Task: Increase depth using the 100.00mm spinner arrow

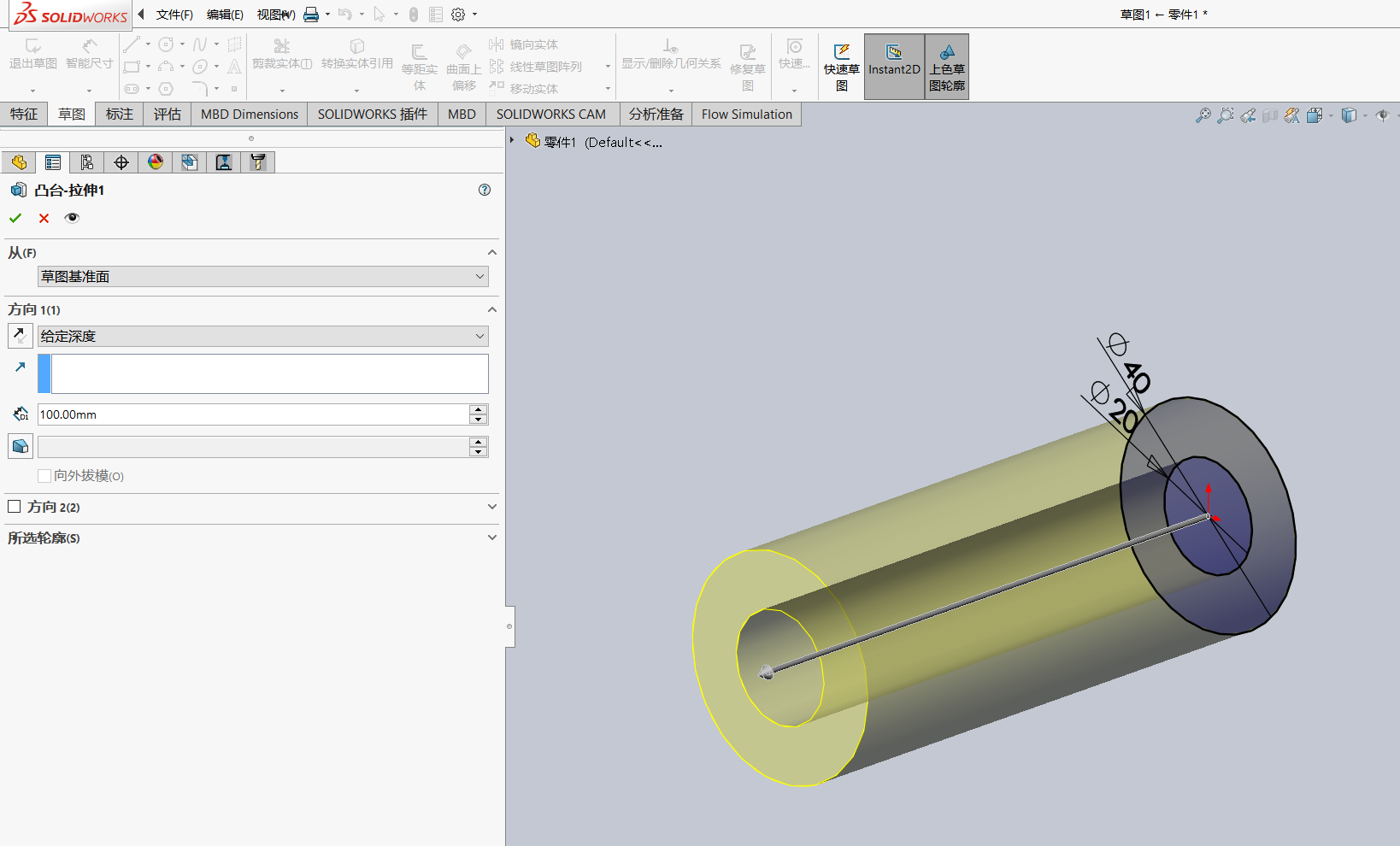Action: click(478, 409)
